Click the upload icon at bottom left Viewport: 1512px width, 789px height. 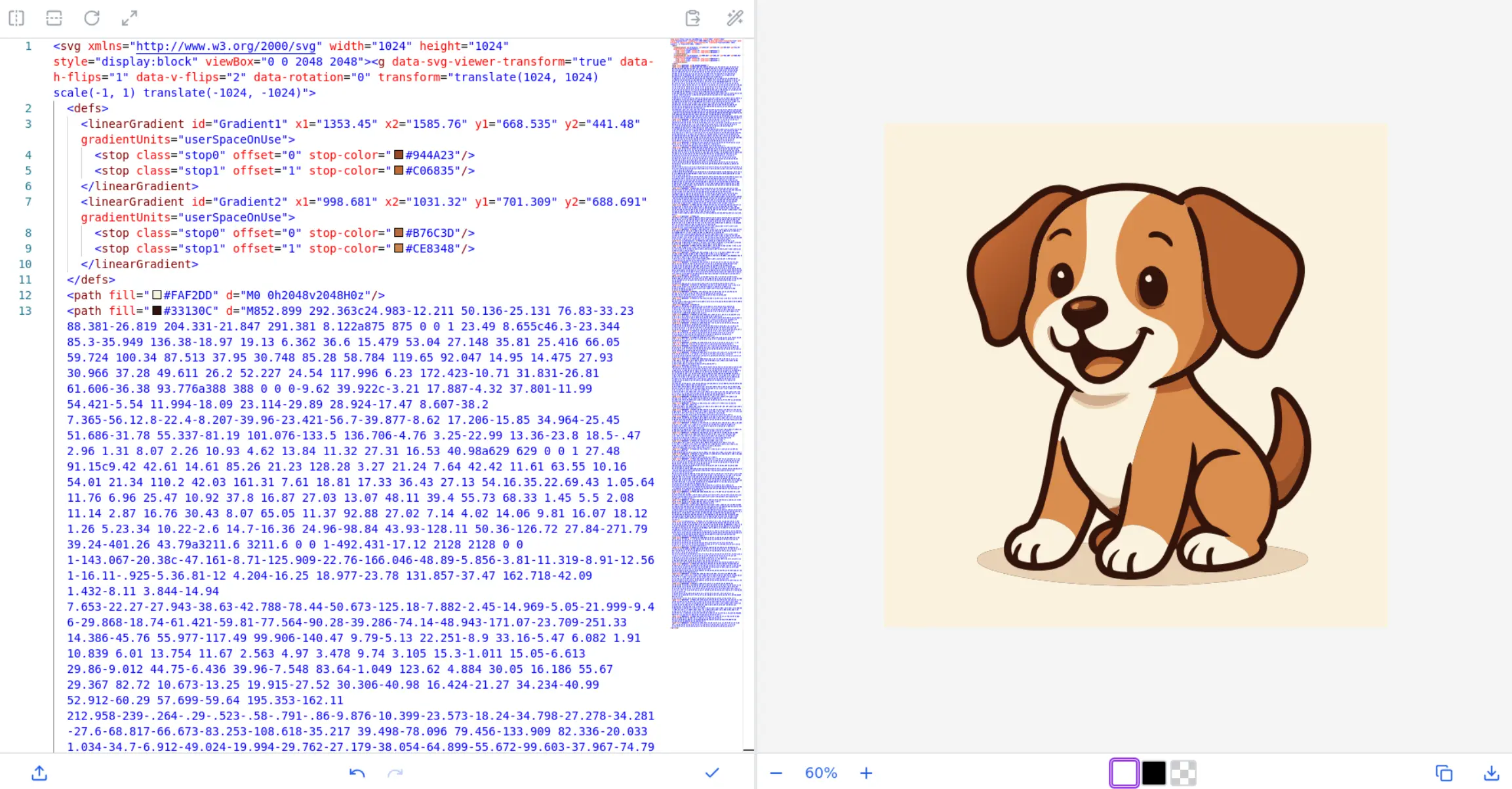point(39,773)
